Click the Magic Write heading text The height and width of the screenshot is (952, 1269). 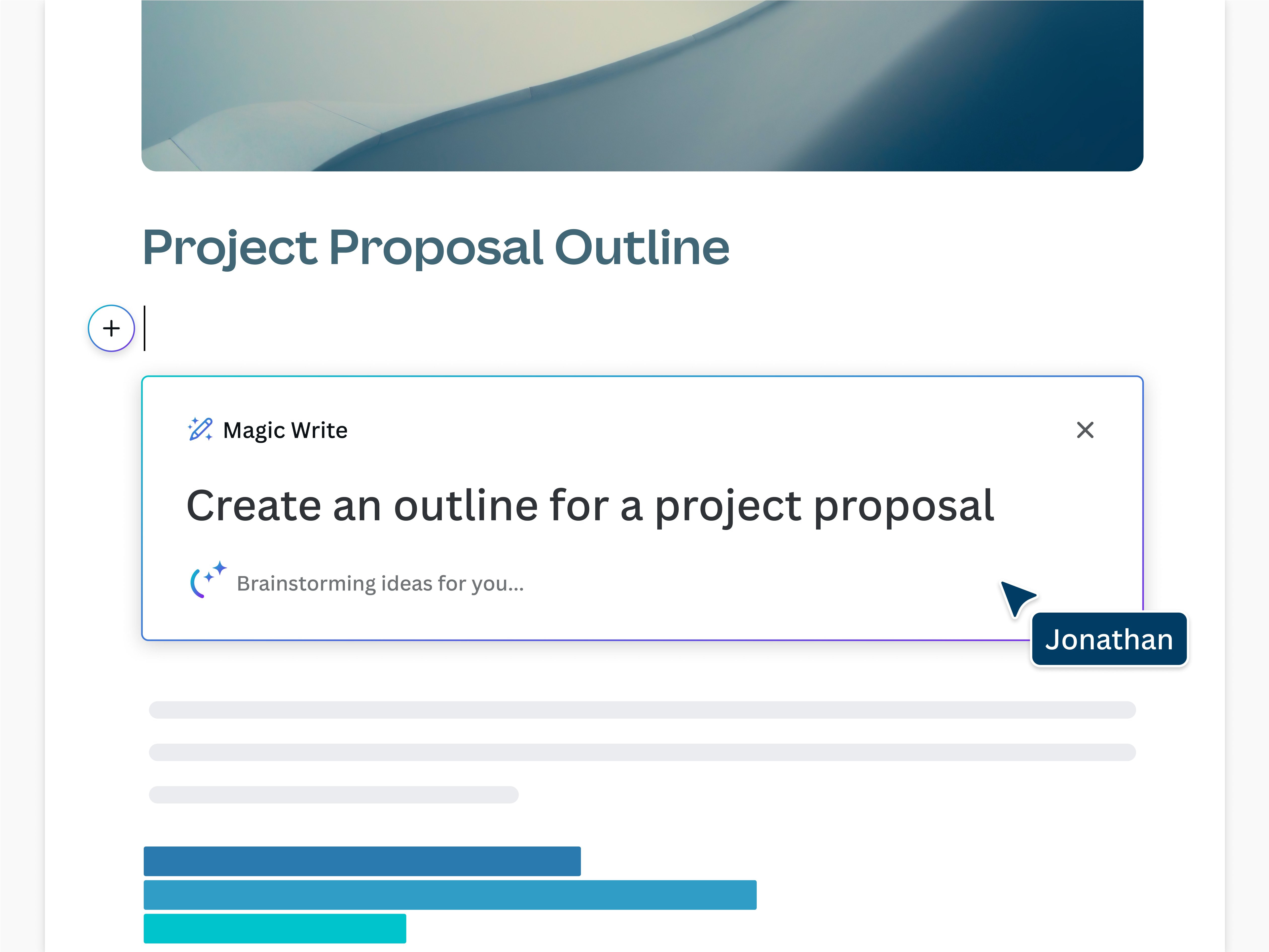[x=285, y=430]
